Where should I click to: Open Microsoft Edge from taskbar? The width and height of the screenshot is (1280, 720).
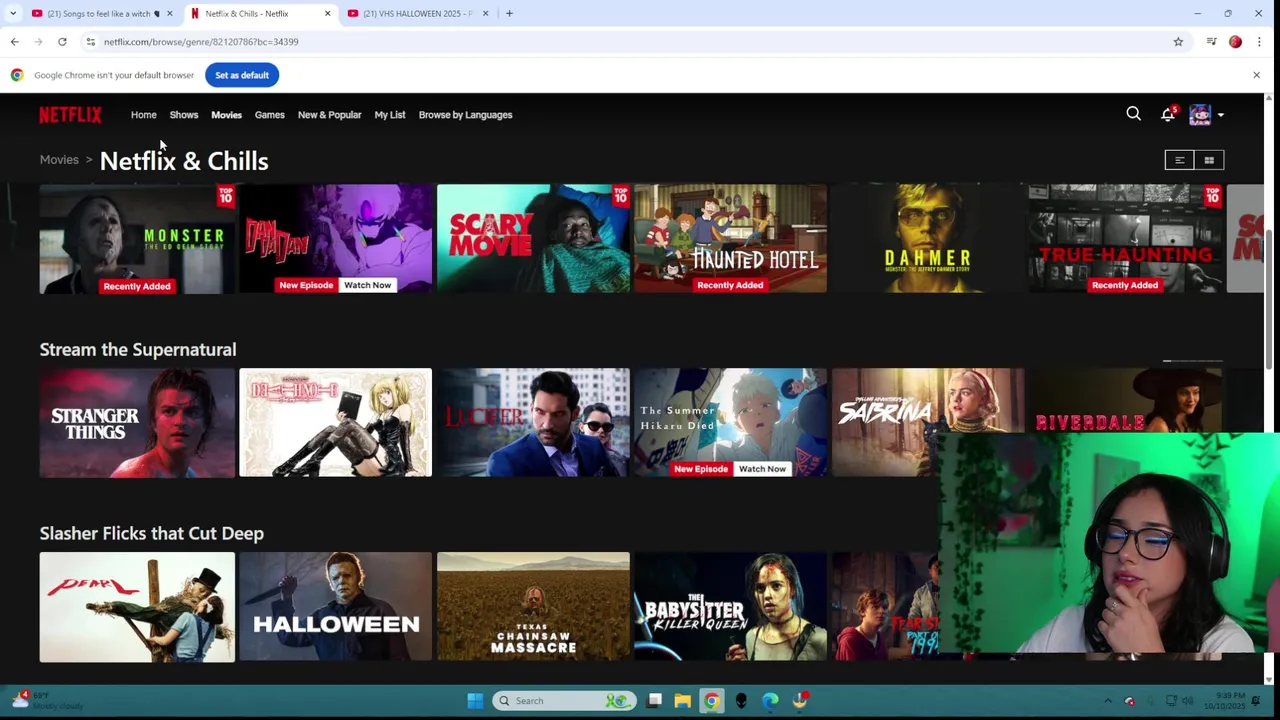pos(770,701)
